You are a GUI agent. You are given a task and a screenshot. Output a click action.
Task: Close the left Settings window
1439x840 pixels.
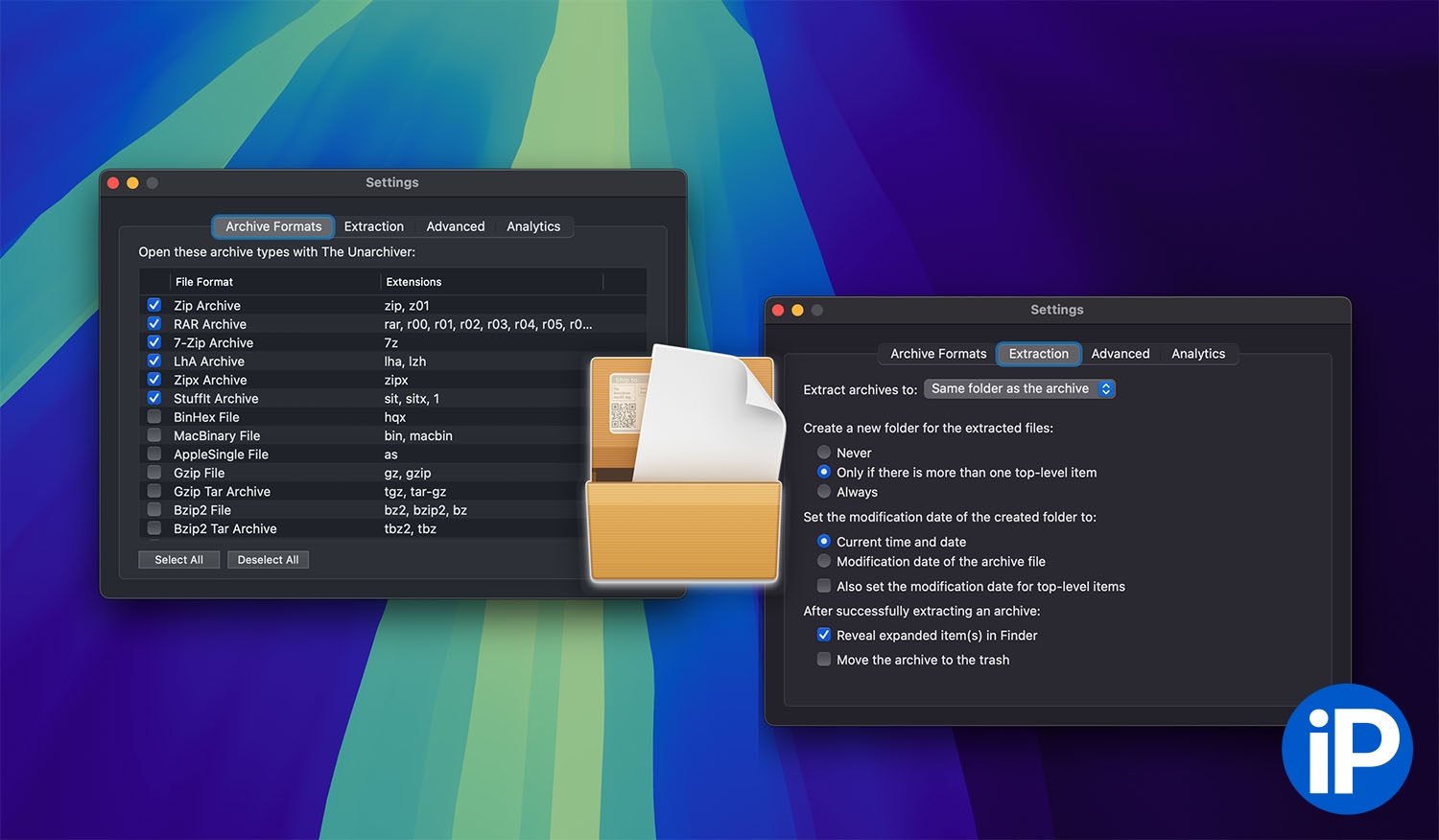tap(113, 182)
